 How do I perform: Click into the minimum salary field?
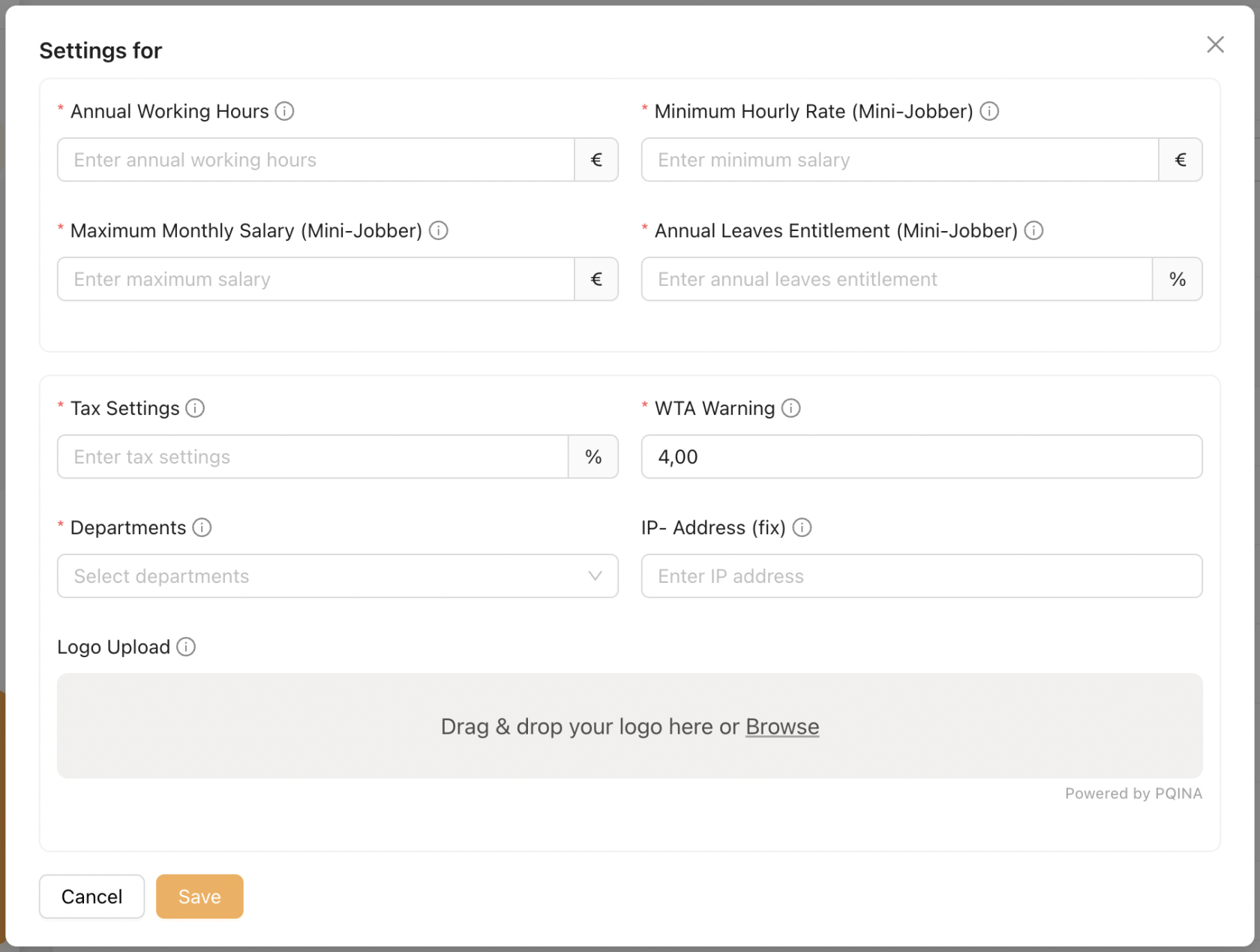899,160
